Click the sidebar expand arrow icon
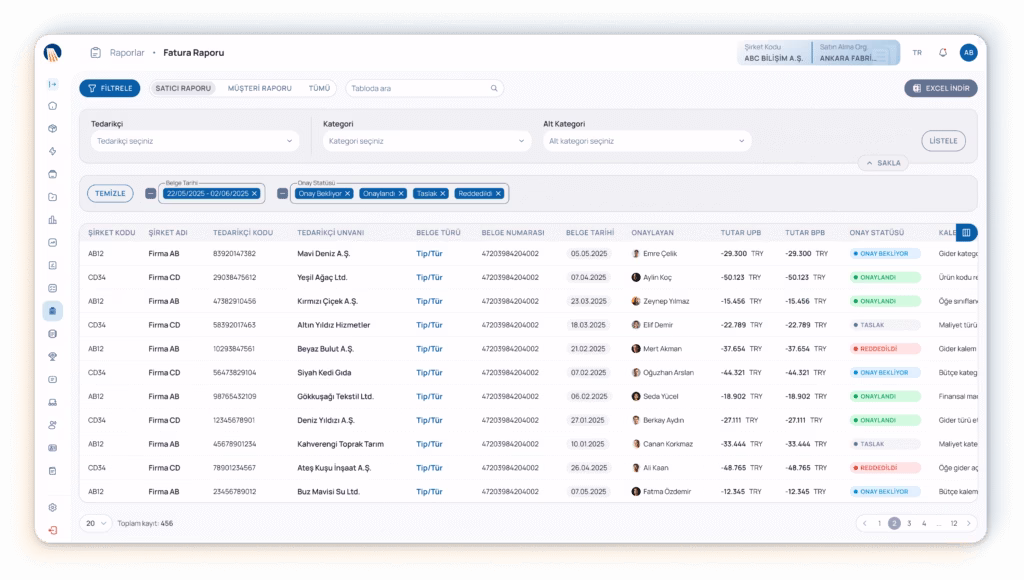 point(53,84)
